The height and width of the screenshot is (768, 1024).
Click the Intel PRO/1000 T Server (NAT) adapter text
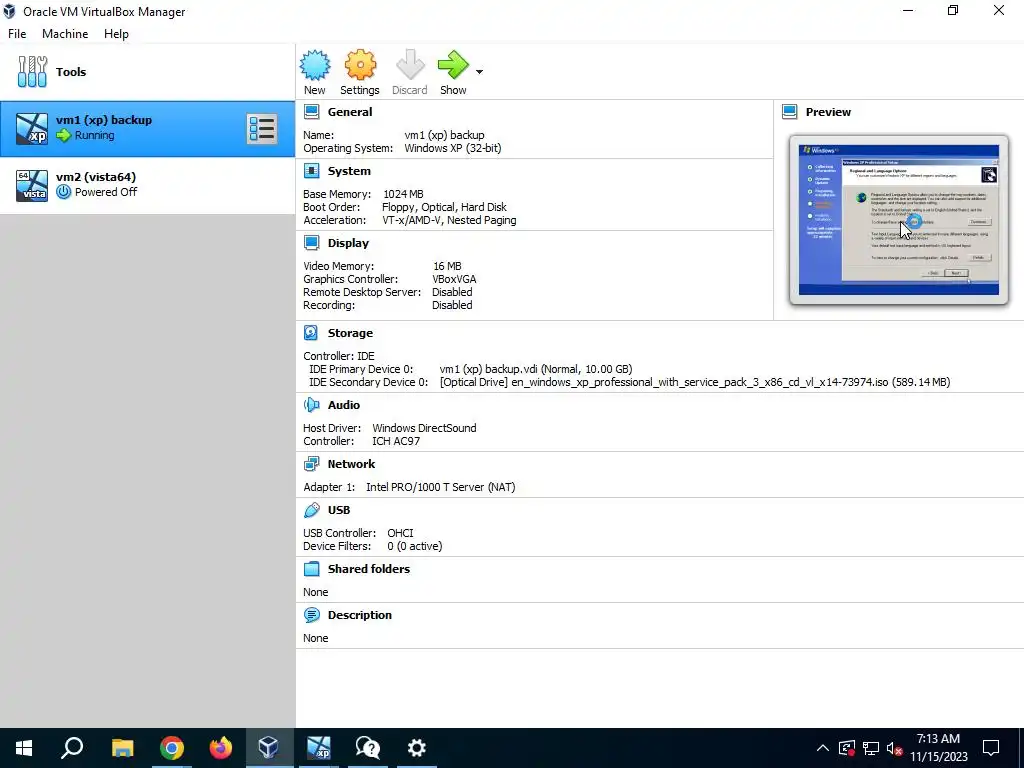pos(440,487)
